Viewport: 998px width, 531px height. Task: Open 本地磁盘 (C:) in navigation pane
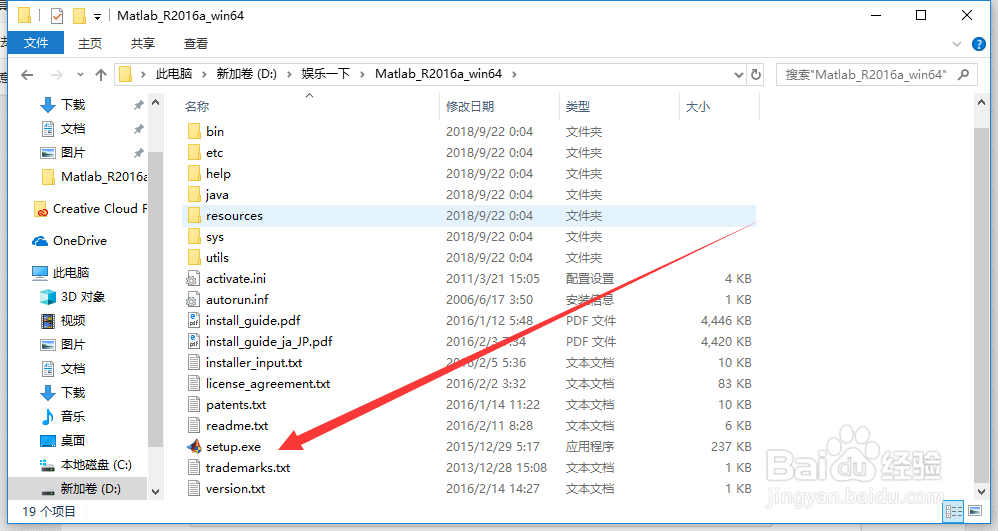tap(86, 465)
